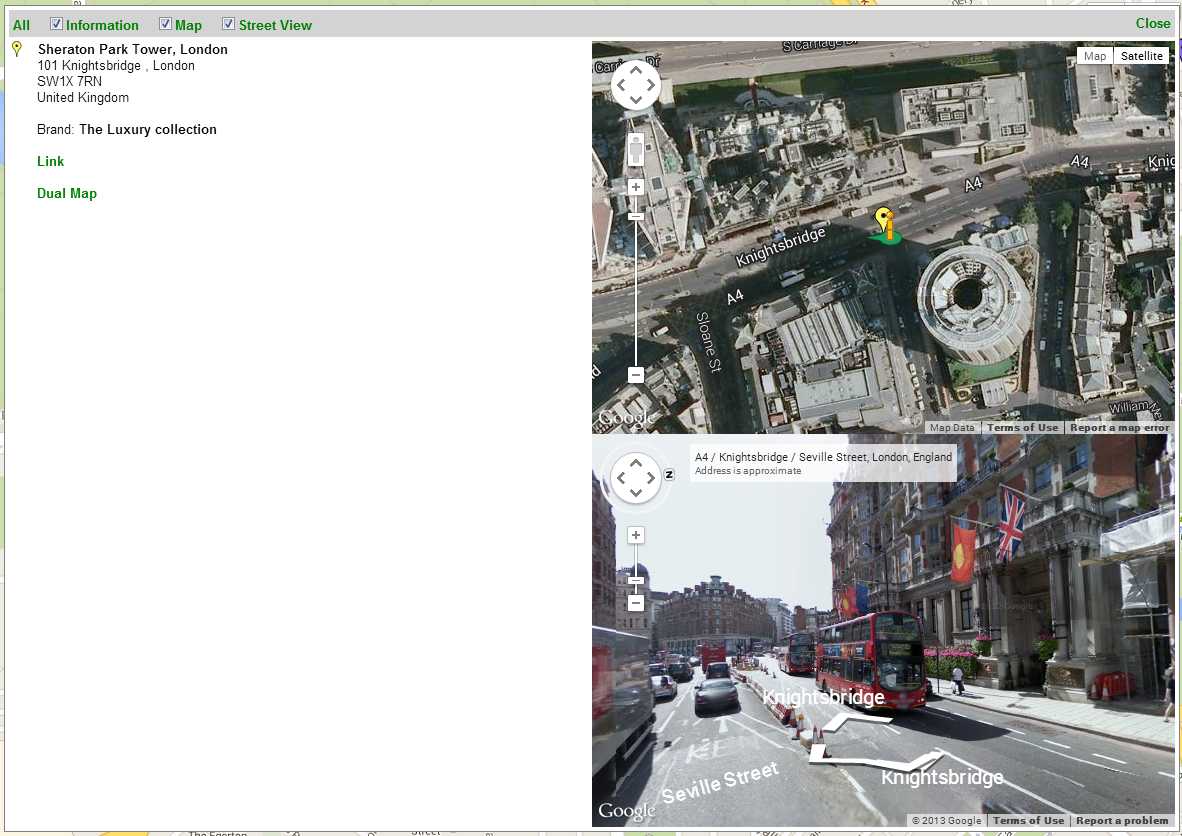Image resolution: width=1182 pixels, height=836 pixels.
Task: Click Map Data label on map
Action: 952,427
